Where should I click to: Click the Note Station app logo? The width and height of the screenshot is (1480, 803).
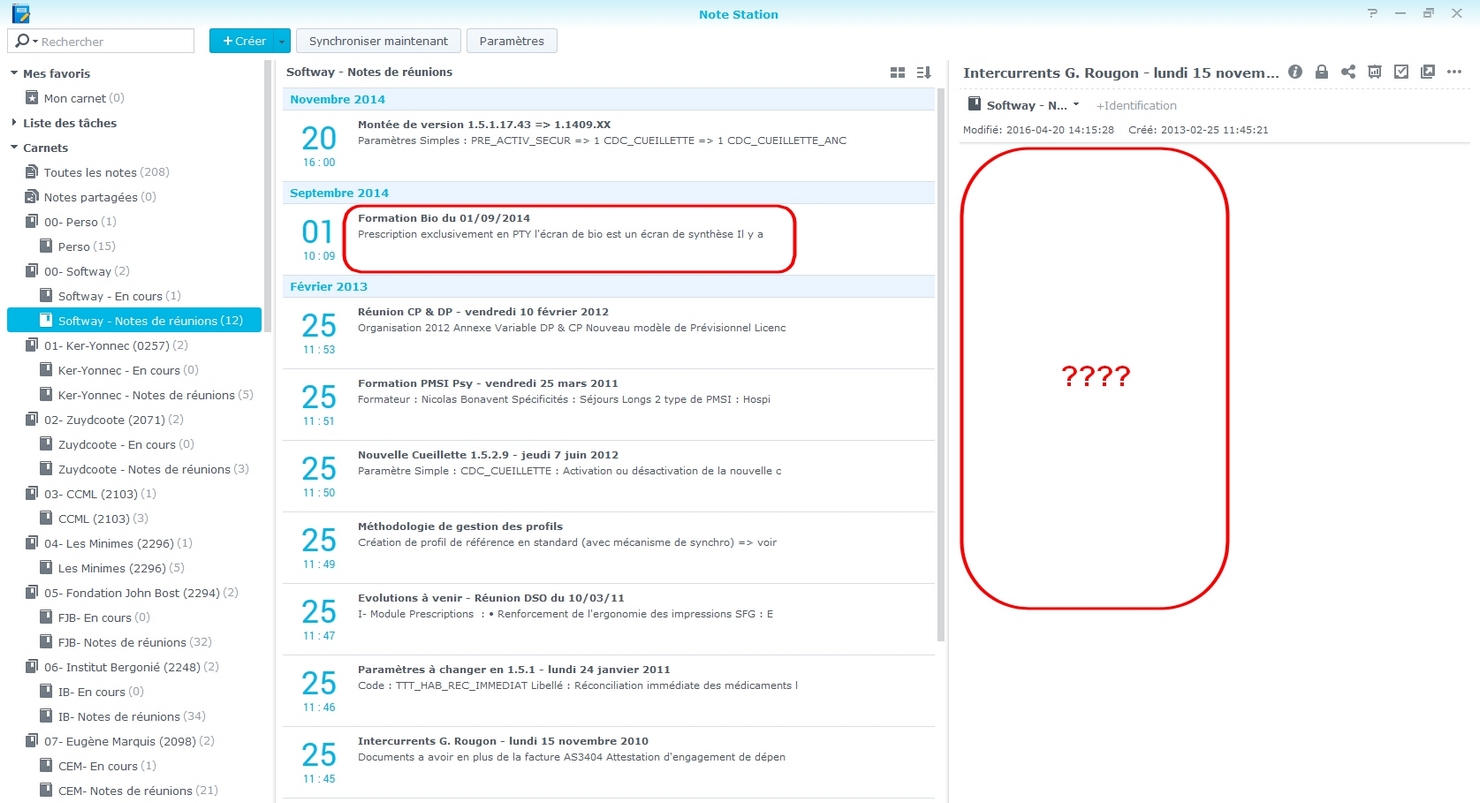tap(19, 14)
